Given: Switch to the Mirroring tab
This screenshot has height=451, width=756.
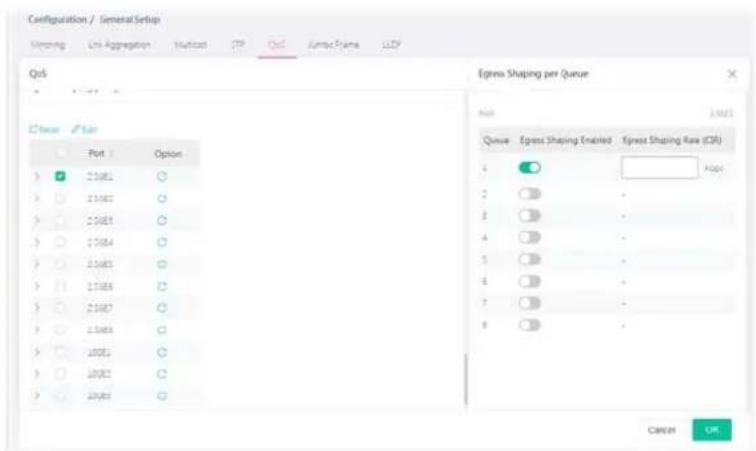Looking at the screenshot, I should pyautogui.click(x=47, y=45).
